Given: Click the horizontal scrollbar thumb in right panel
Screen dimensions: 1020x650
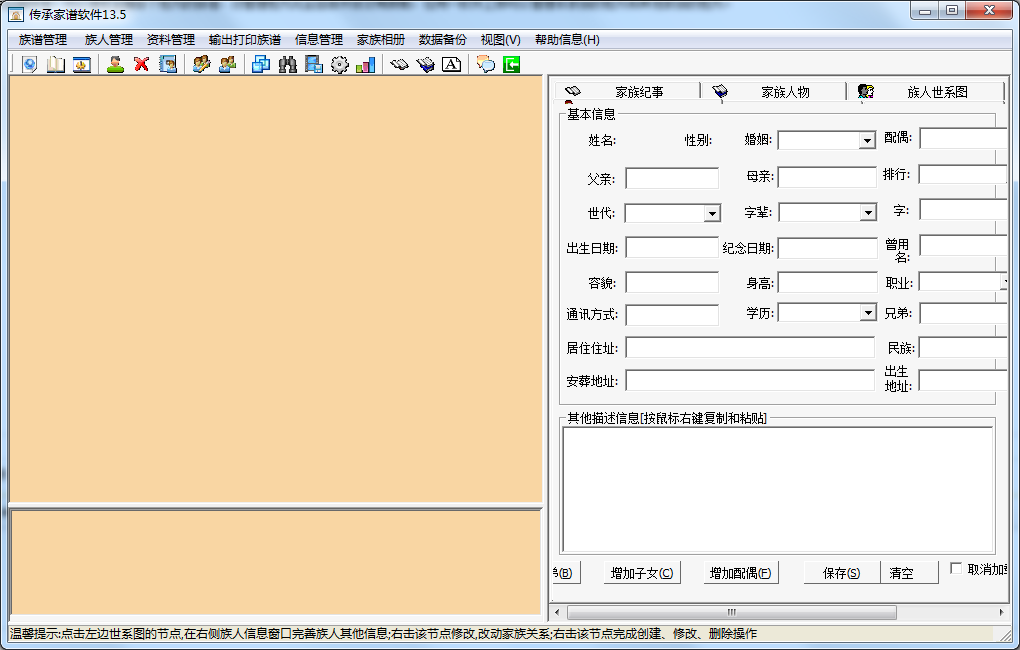Looking at the screenshot, I should (x=731, y=612).
